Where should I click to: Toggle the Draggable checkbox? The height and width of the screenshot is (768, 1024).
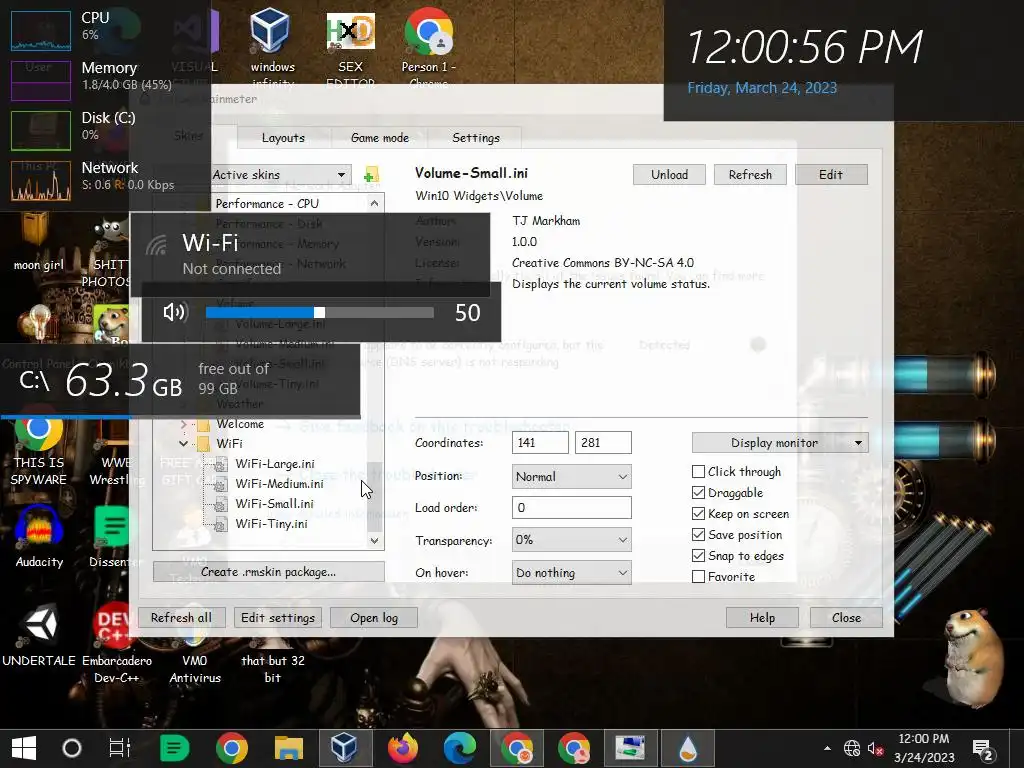coord(698,492)
